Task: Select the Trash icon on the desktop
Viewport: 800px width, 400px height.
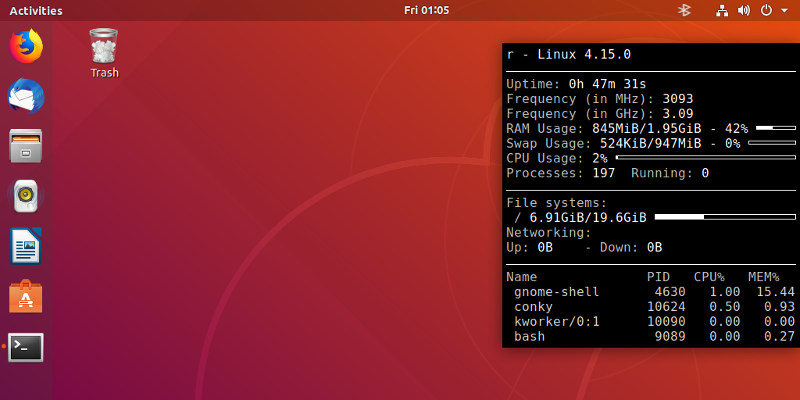Action: [x=104, y=46]
